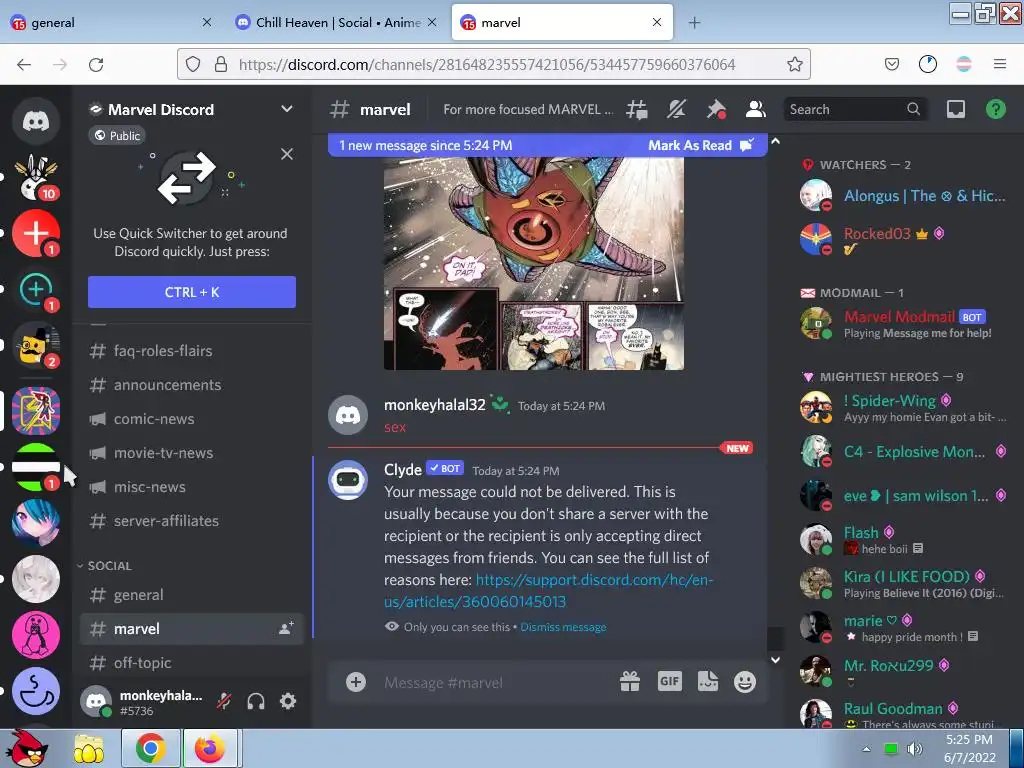
Task: Bookmark this page with the star icon
Action: [794, 64]
